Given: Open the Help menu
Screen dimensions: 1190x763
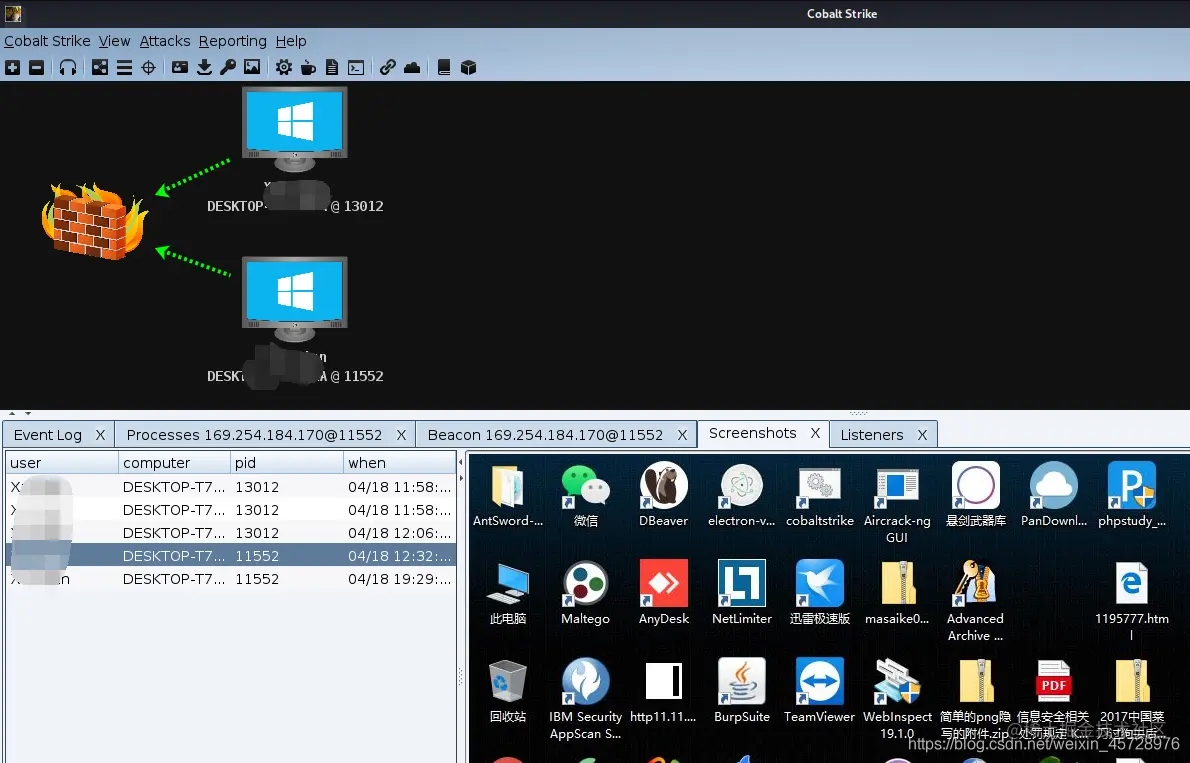Looking at the screenshot, I should click(x=291, y=41).
